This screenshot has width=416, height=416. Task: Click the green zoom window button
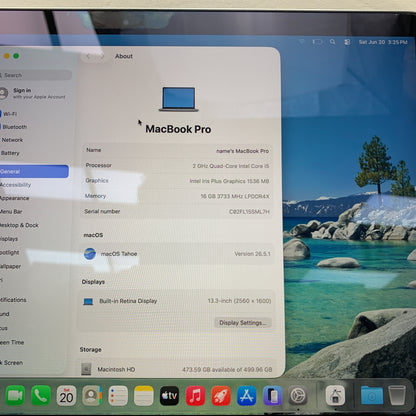click(x=16, y=56)
